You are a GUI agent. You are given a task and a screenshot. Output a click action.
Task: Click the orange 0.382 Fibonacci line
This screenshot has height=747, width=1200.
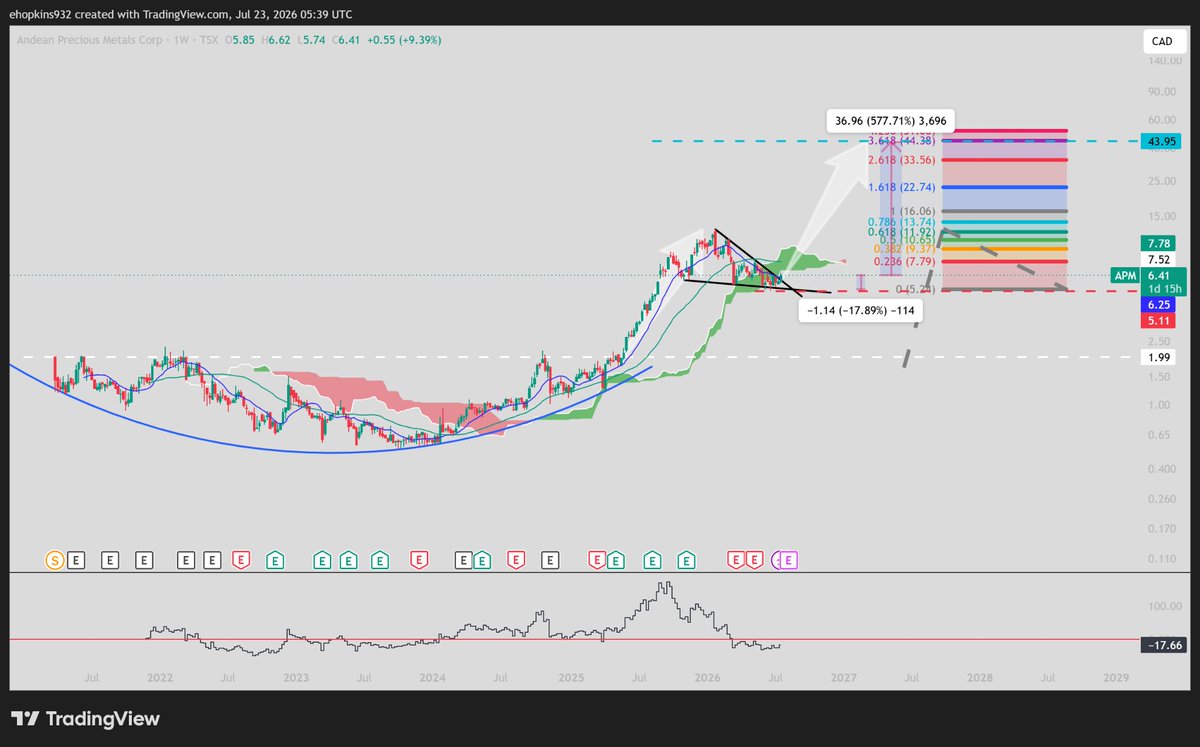click(1004, 249)
